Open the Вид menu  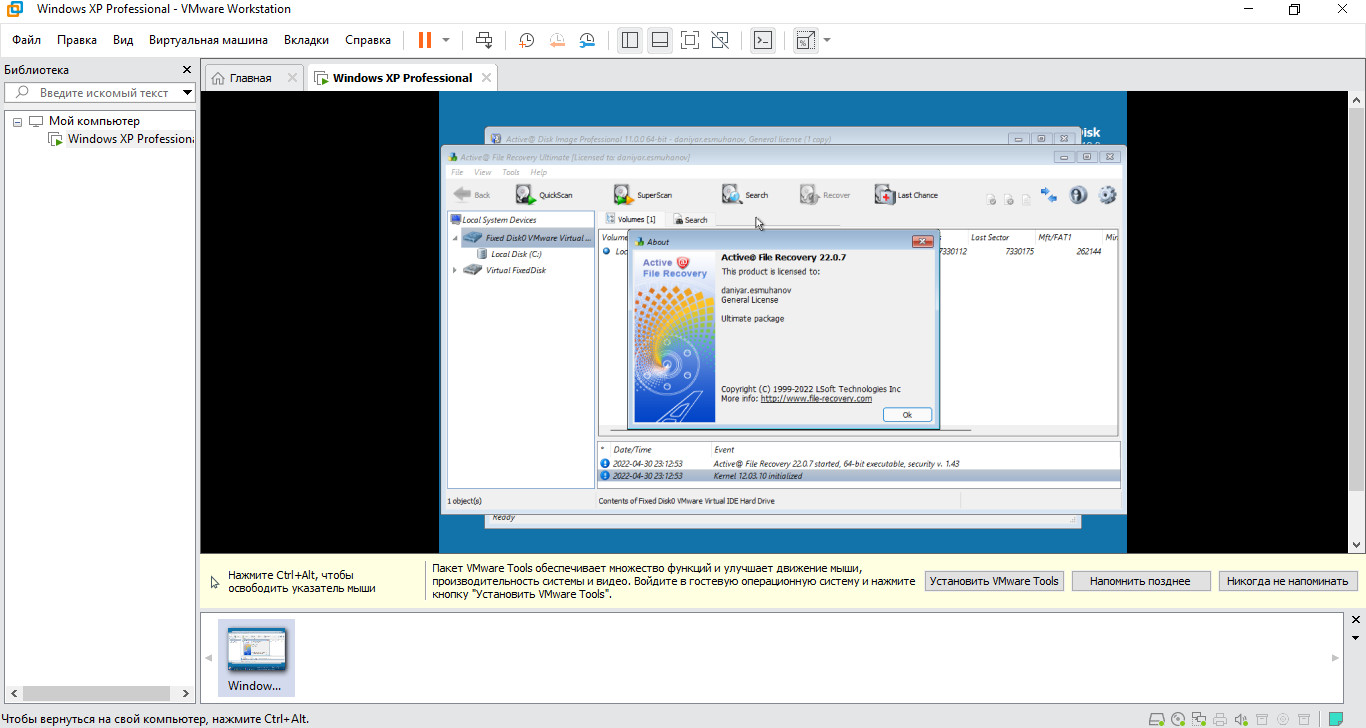point(123,40)
